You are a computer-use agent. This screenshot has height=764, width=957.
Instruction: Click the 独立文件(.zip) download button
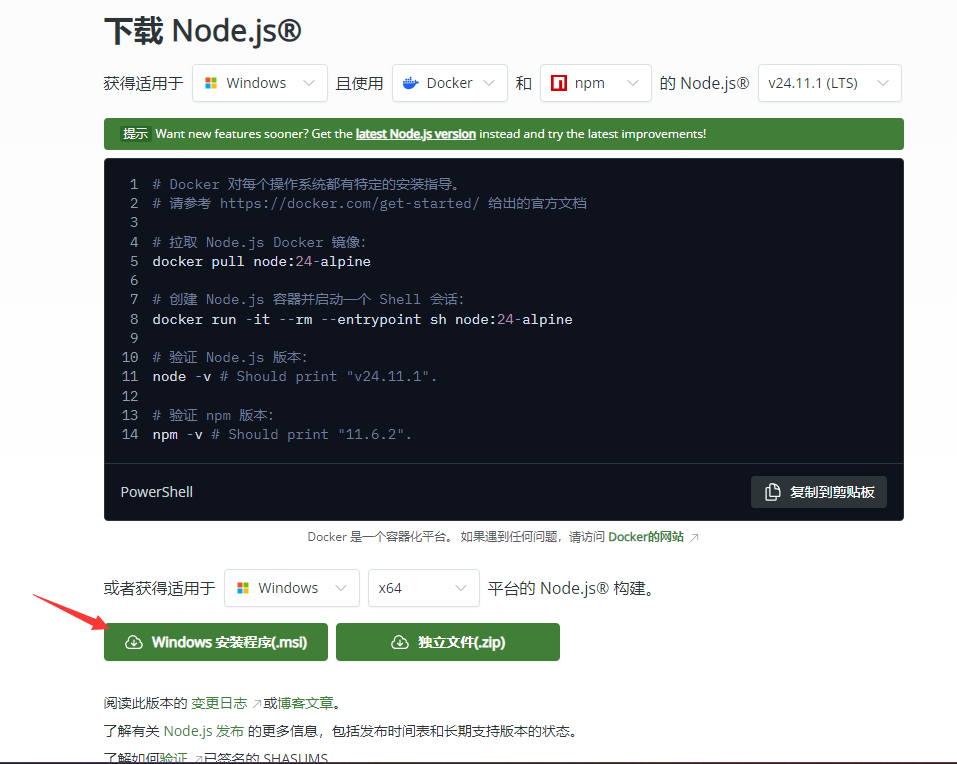click(448, 642)
